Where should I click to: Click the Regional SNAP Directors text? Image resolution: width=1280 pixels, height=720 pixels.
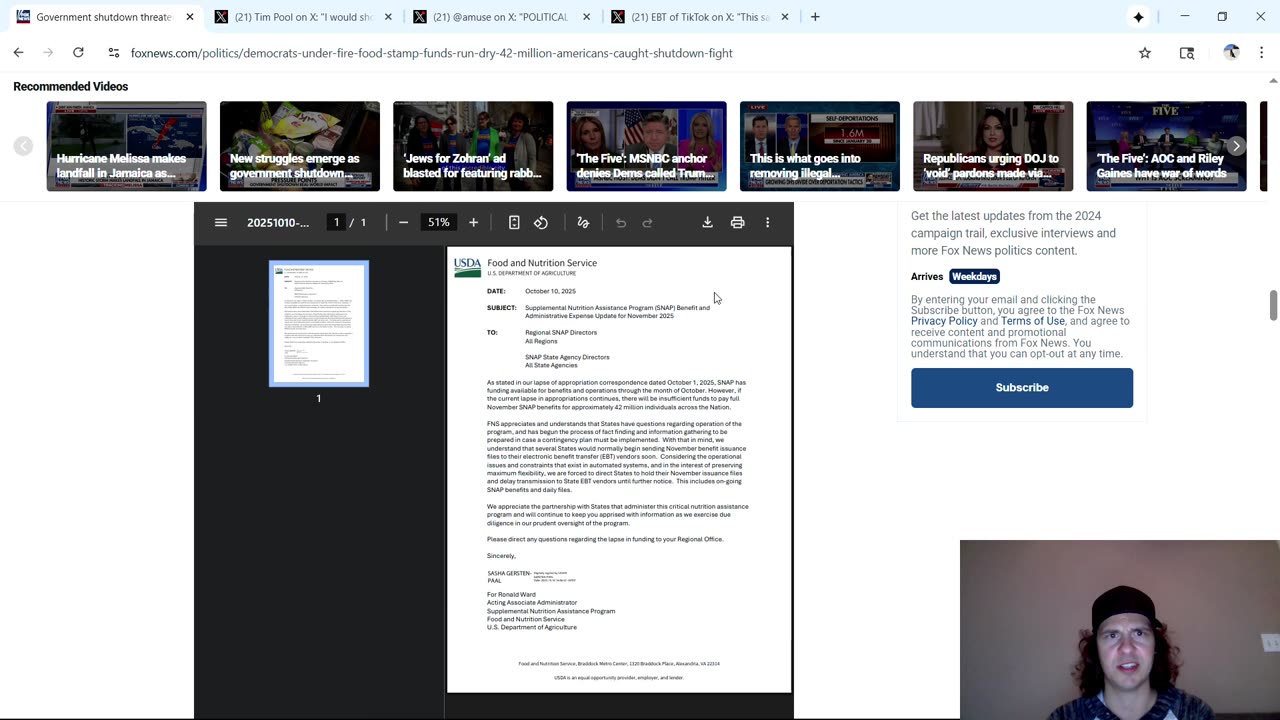click(x=561, y=332)
